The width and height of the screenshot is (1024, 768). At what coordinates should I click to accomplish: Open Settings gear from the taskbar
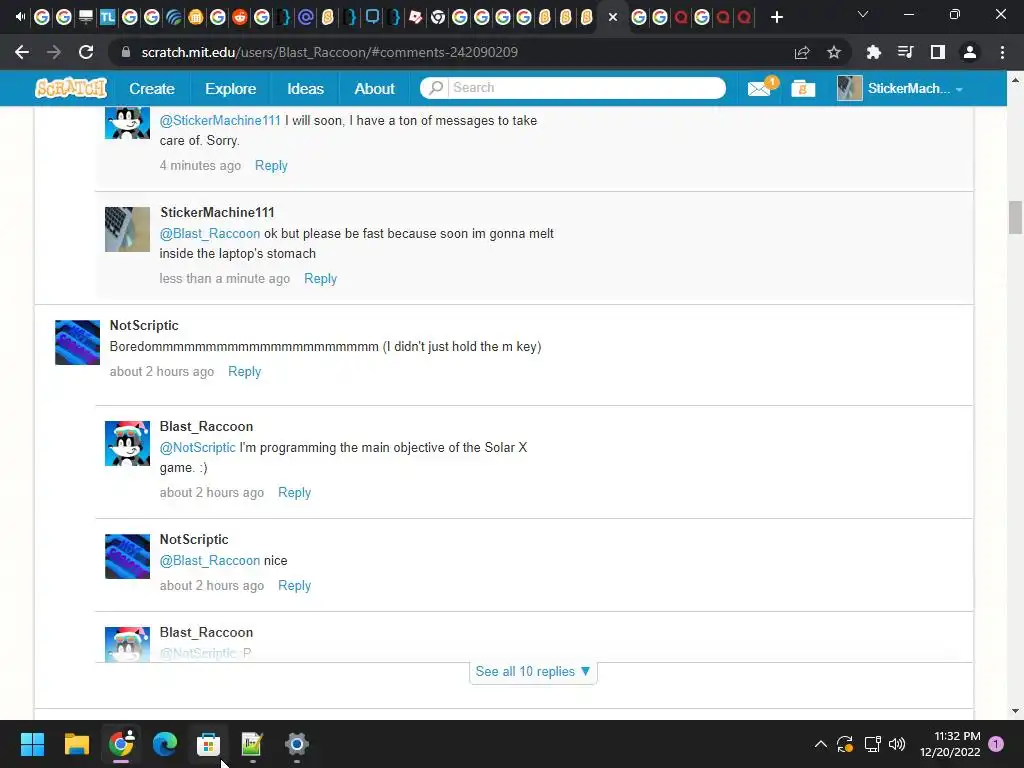tap(296, 744)
